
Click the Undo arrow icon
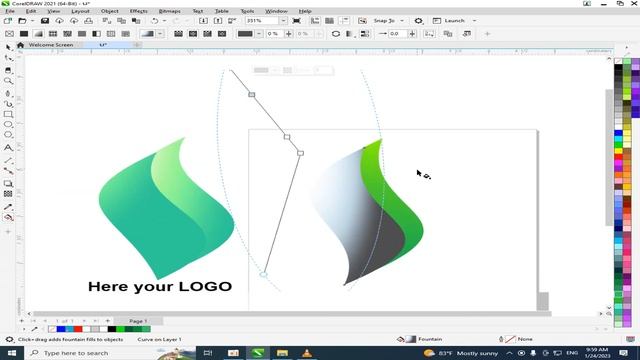(155, 20)
